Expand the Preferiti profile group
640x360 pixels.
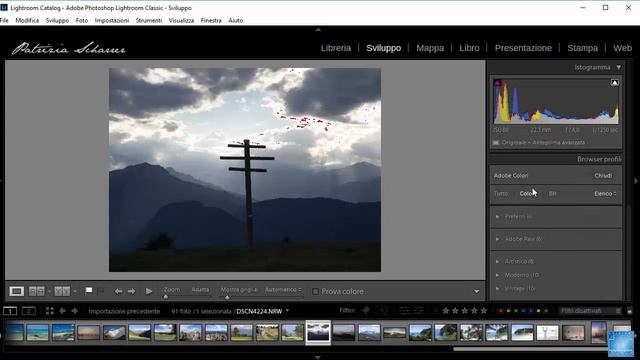[498, 216]
